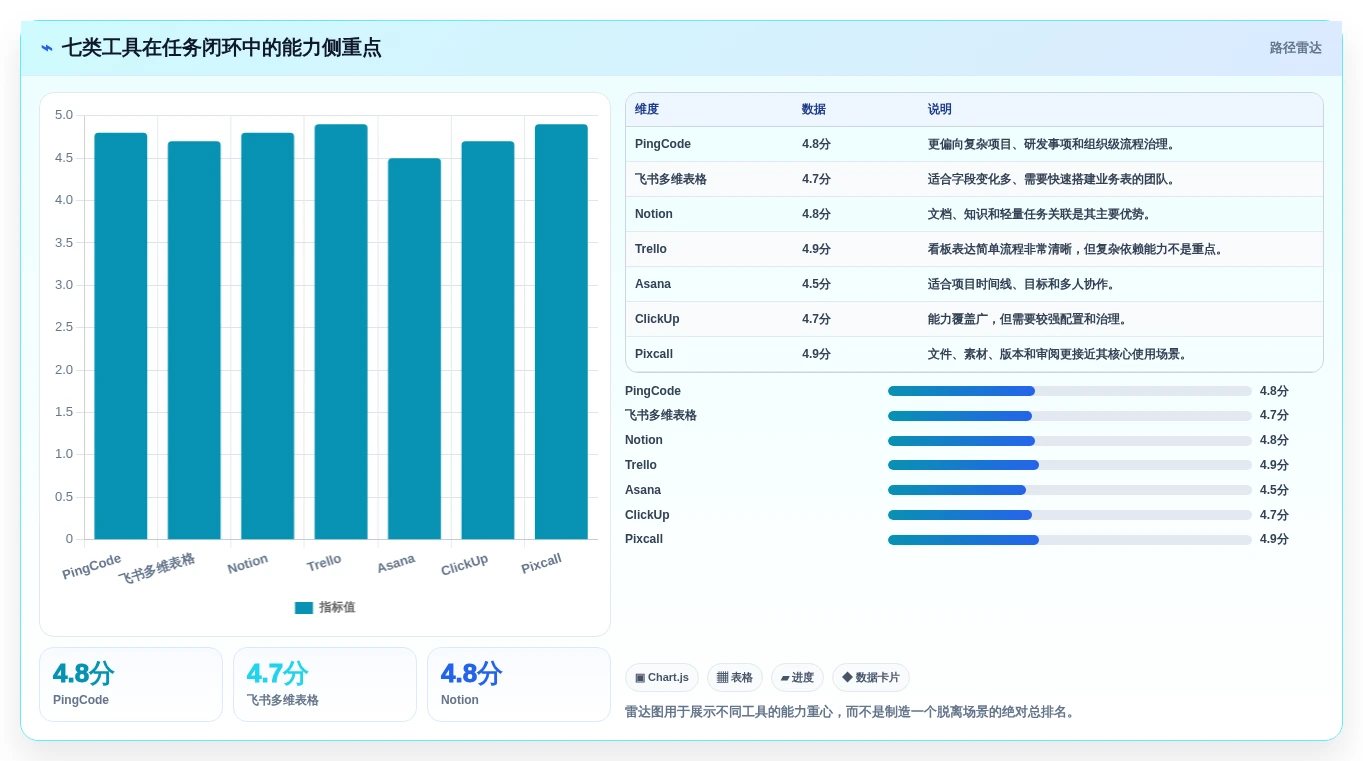The width and height of the screenshot is (1363, 761).
Task: Click Notion's 文档、知识 description
Action: [x=1040, y=214]
